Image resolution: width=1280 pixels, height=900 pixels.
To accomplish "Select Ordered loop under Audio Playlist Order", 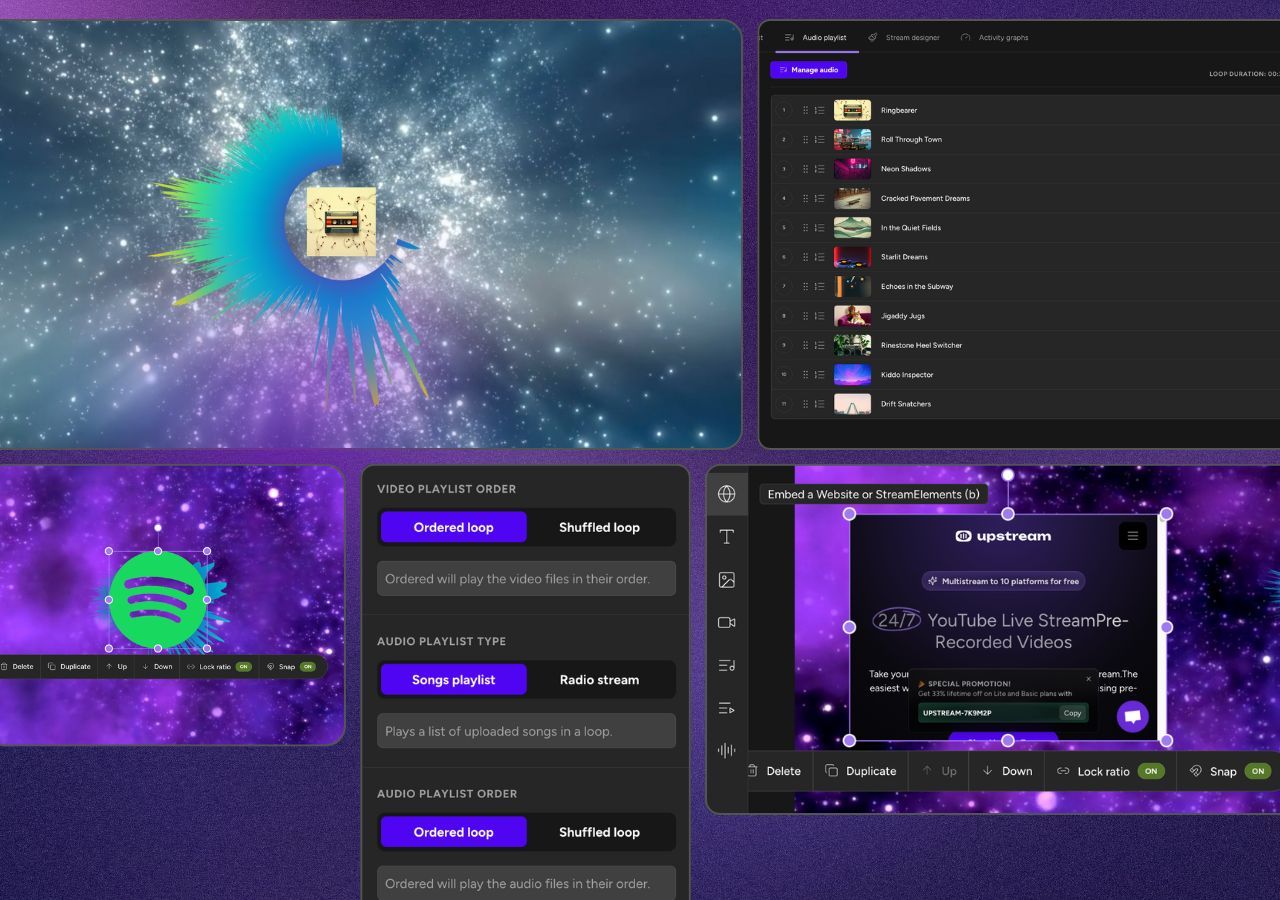I will click(453, 831).
